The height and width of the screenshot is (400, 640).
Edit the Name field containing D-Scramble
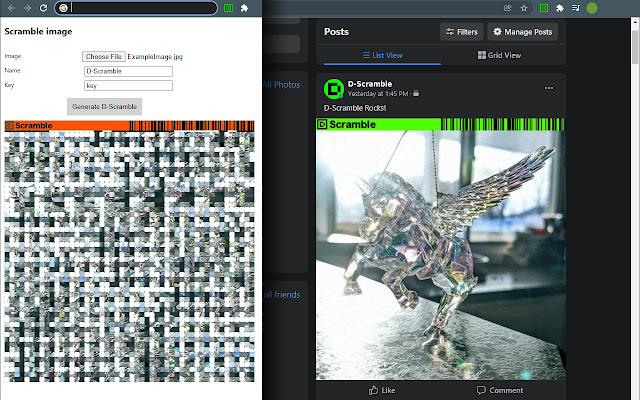128,71
